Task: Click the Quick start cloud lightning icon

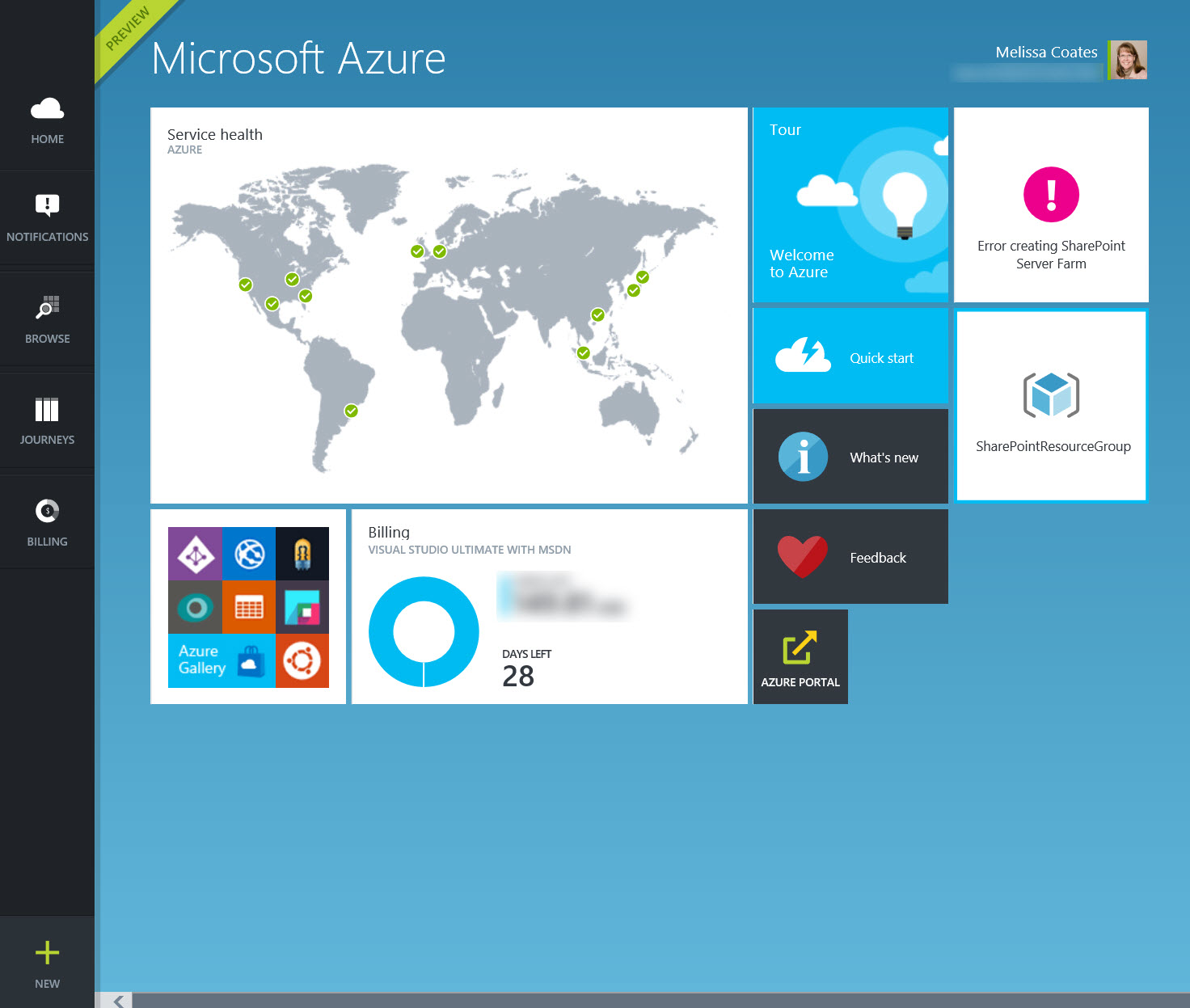Action: click(x=803, y=355)
